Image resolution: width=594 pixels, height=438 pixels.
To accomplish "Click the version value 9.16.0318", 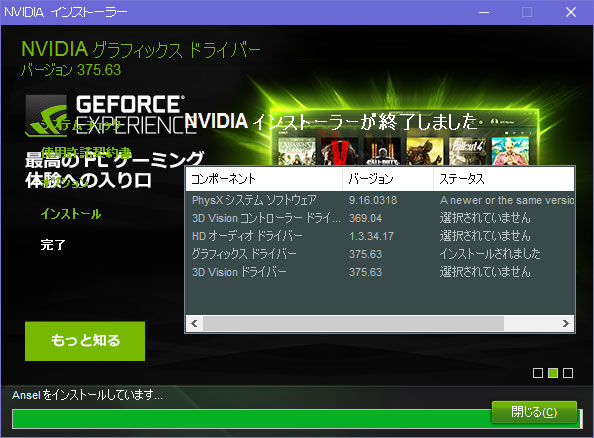I will coord(373,200).
